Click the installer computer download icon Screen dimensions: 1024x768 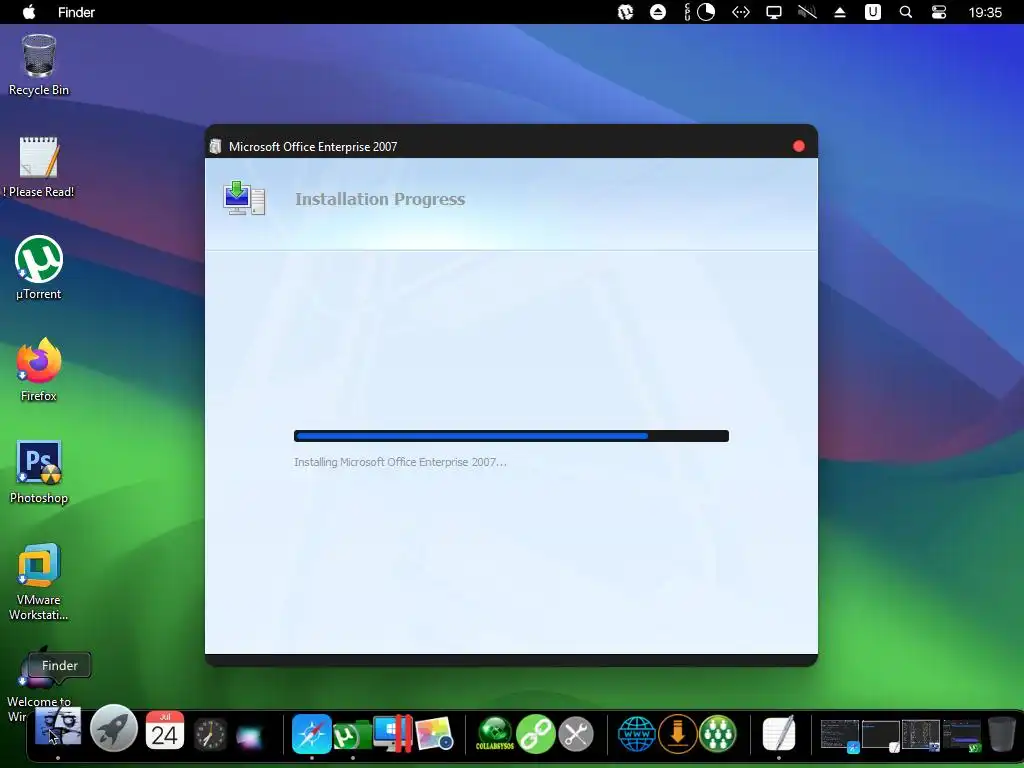coord(244,198)
